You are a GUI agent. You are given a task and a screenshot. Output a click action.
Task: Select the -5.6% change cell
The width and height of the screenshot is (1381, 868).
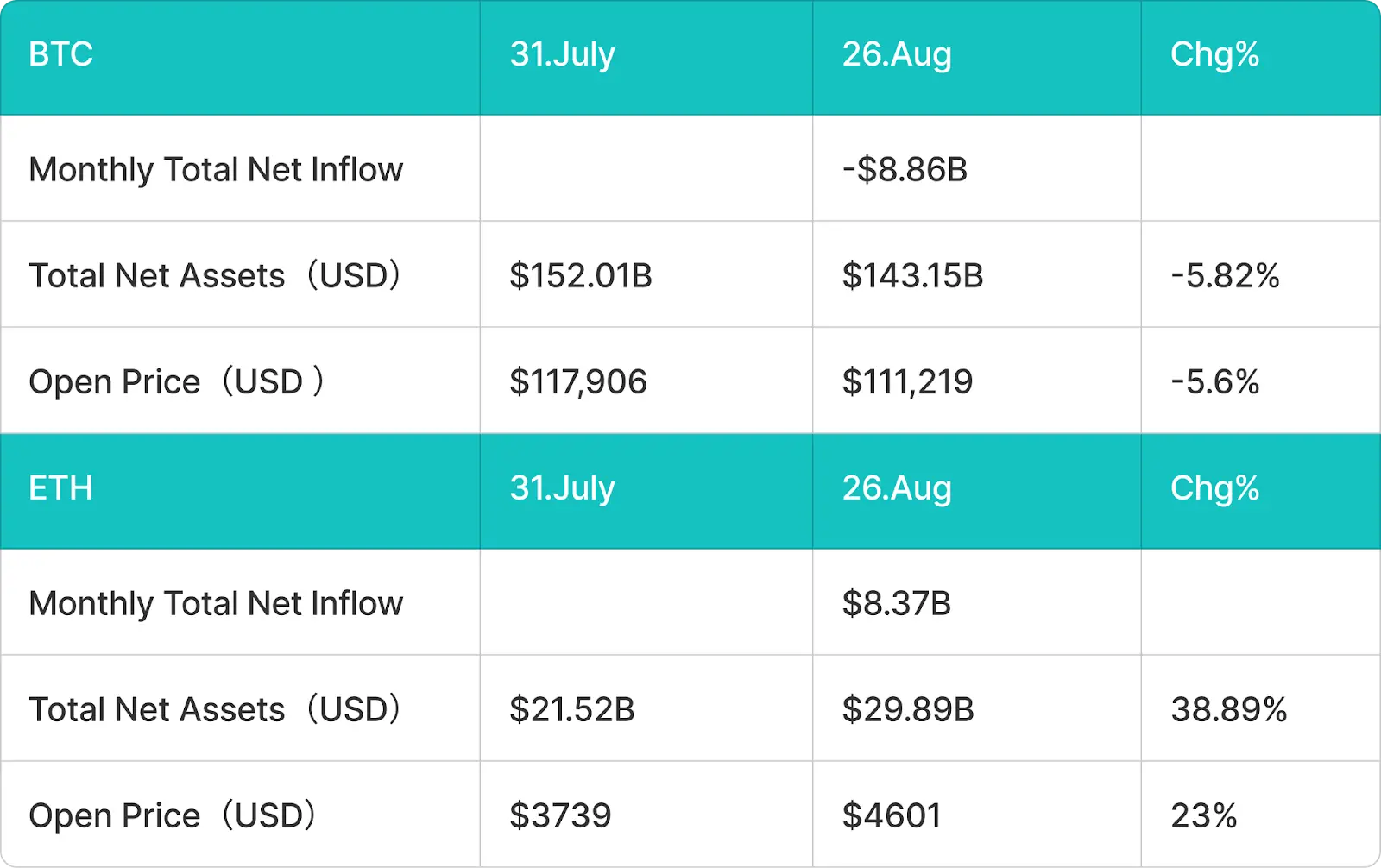coord(1261,381)
